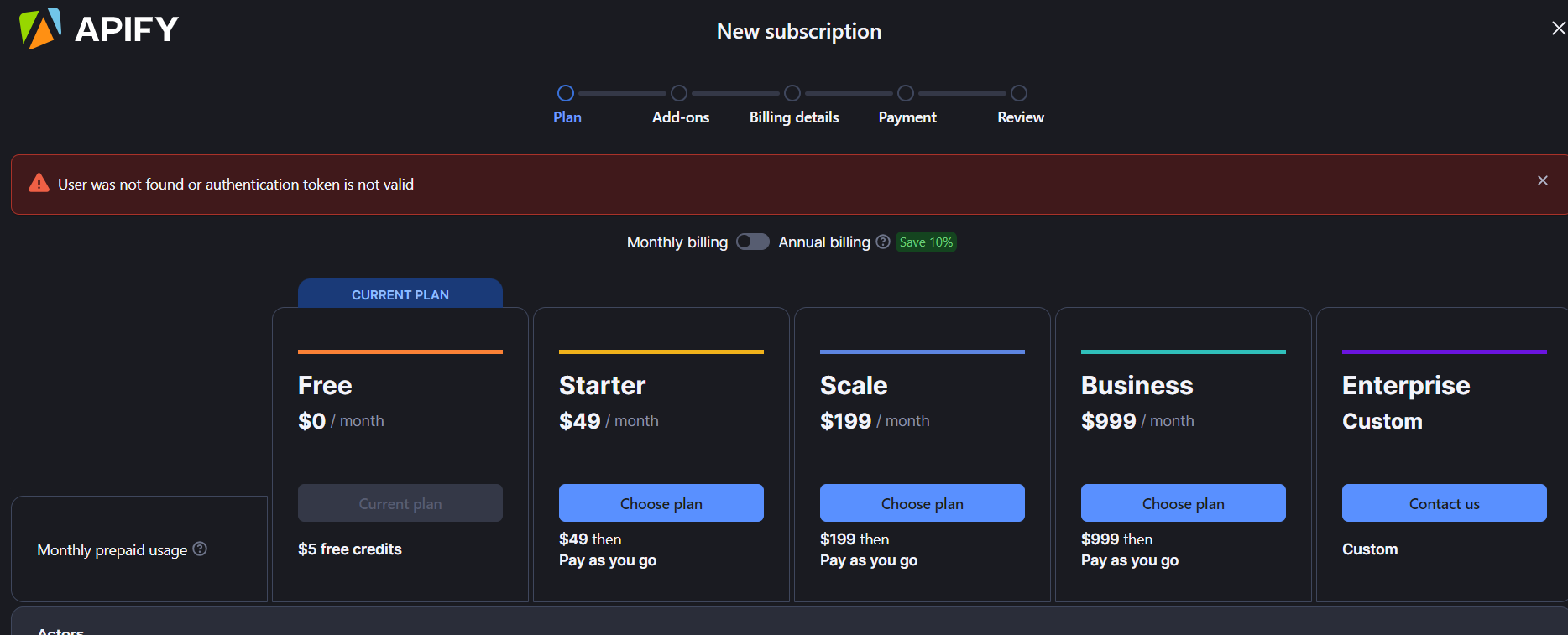The width and height of the screenshot is (1568, 635).
Task: Click the disabled Current plan button
Action: [x=400, y=503]
